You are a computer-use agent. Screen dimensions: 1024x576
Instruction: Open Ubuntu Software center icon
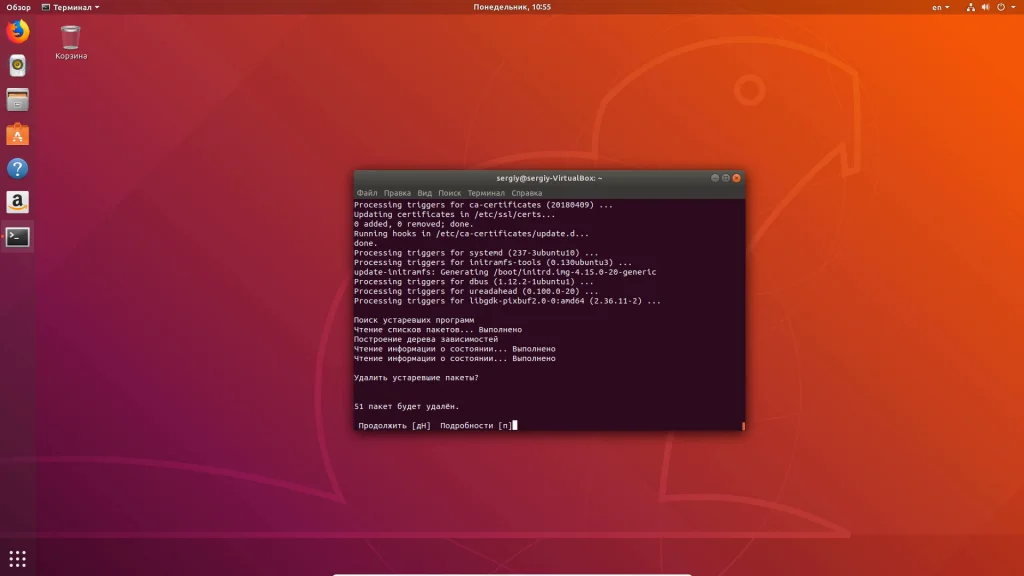pos(17,134)
